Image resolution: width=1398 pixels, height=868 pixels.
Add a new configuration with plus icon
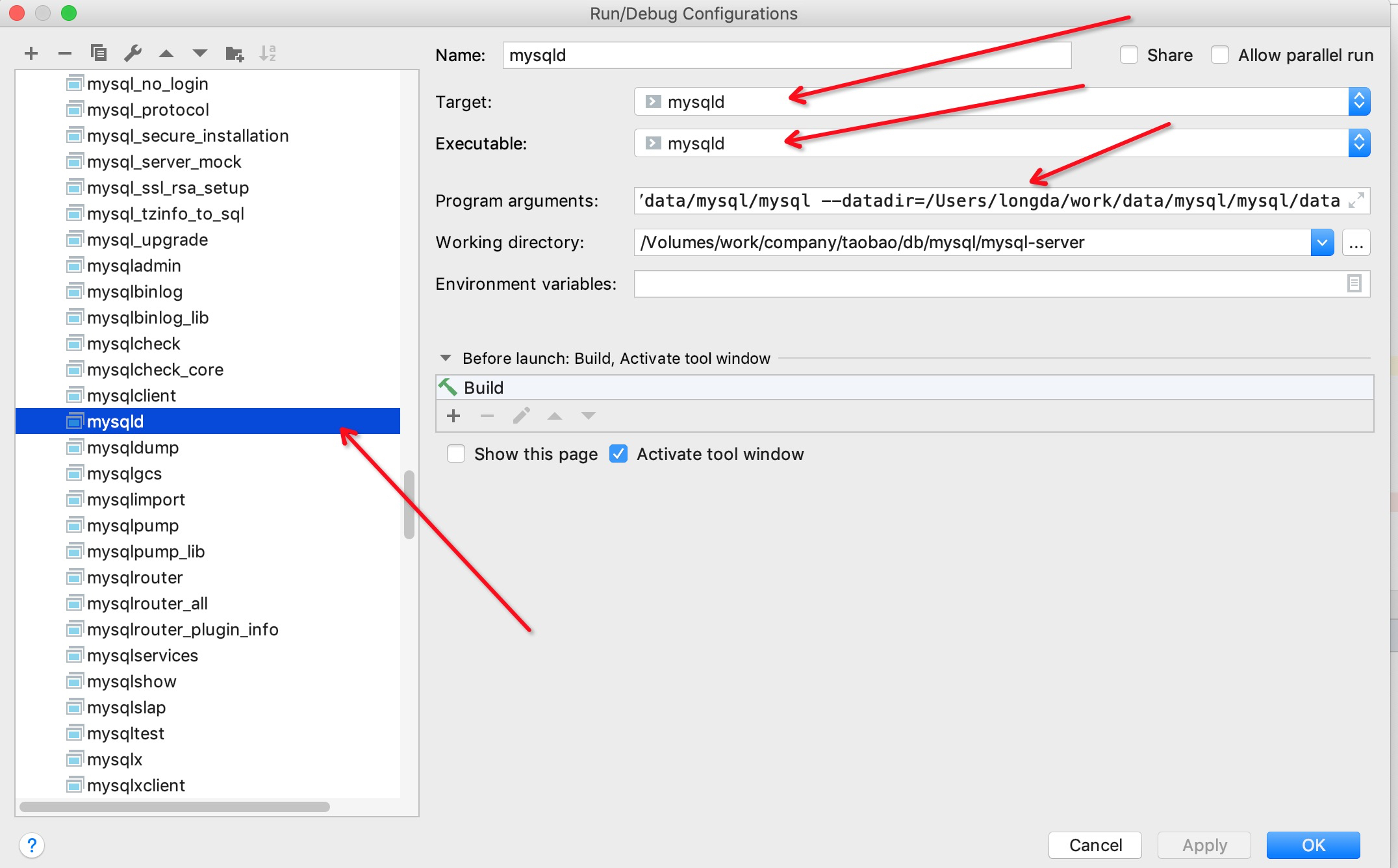(31, 53)
